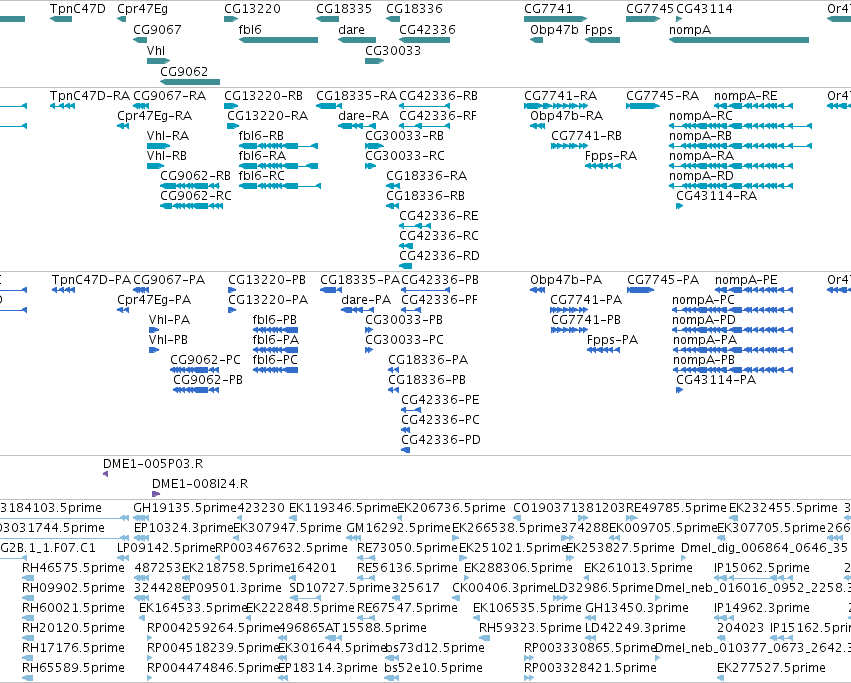Click EST bs52e10.5prime
The width and height of the screenshot is (851, 683).
433,668
